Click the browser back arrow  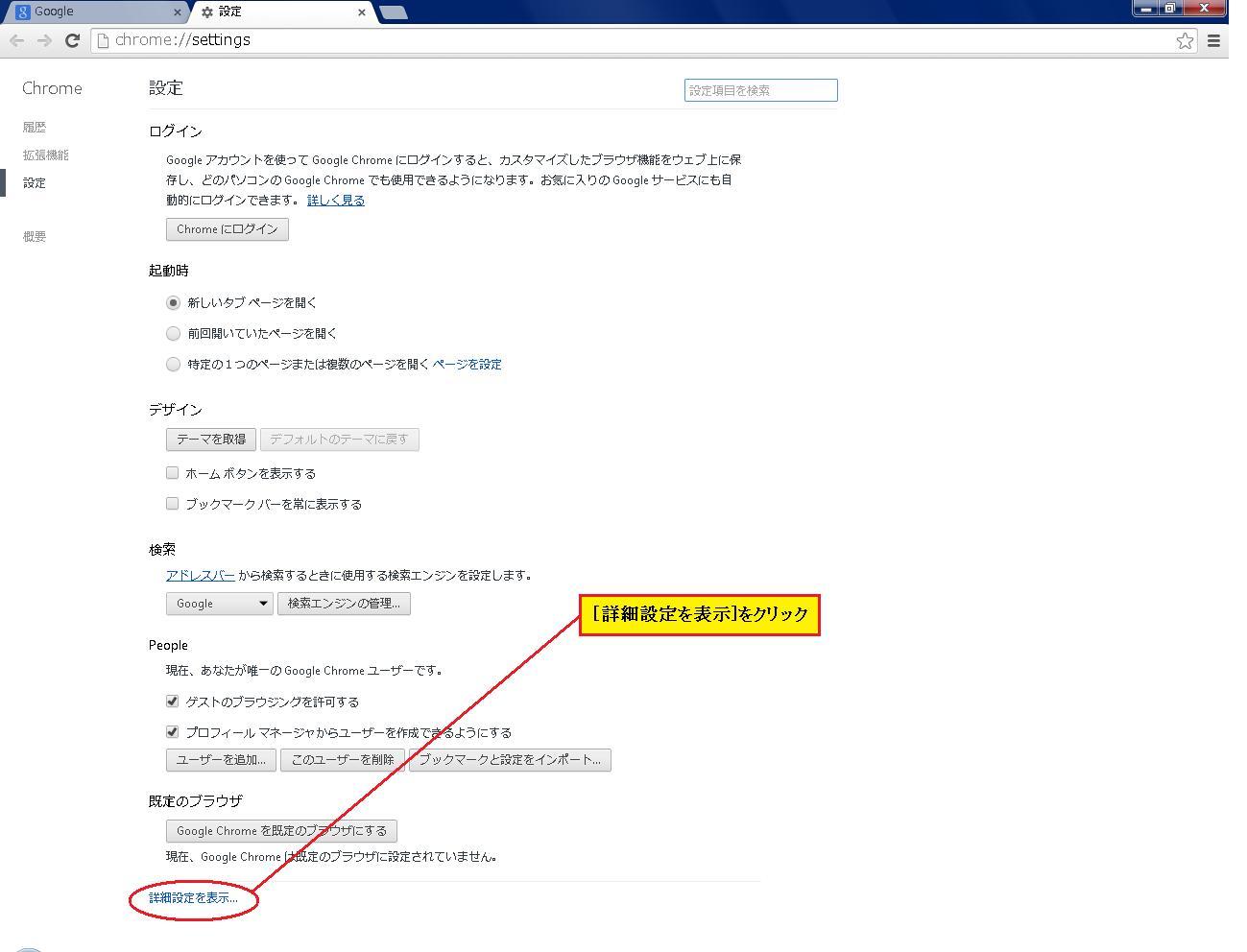click(x=16, y=40)
